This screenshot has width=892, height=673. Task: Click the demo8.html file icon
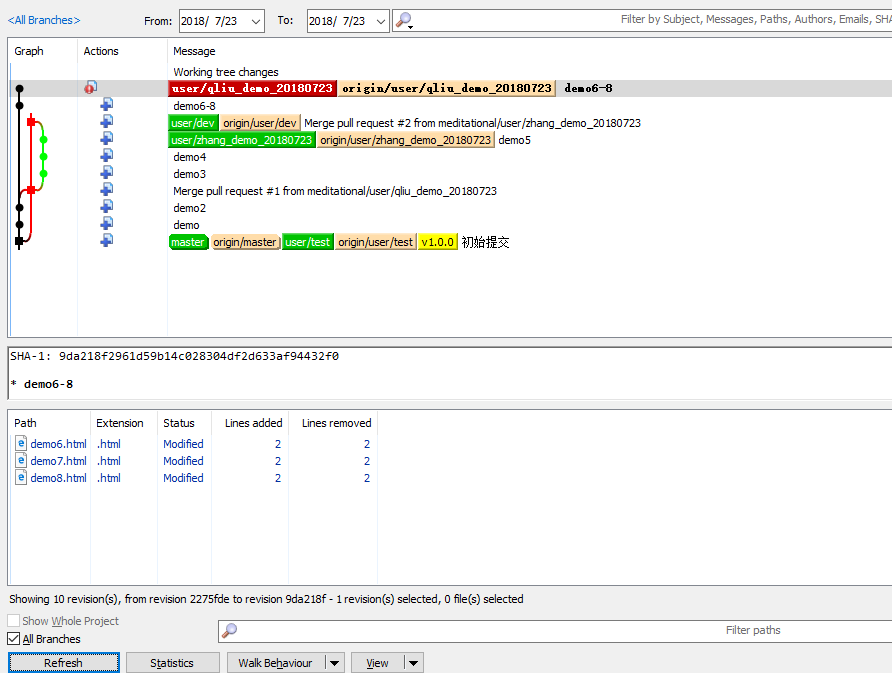(x=21, y=478)
